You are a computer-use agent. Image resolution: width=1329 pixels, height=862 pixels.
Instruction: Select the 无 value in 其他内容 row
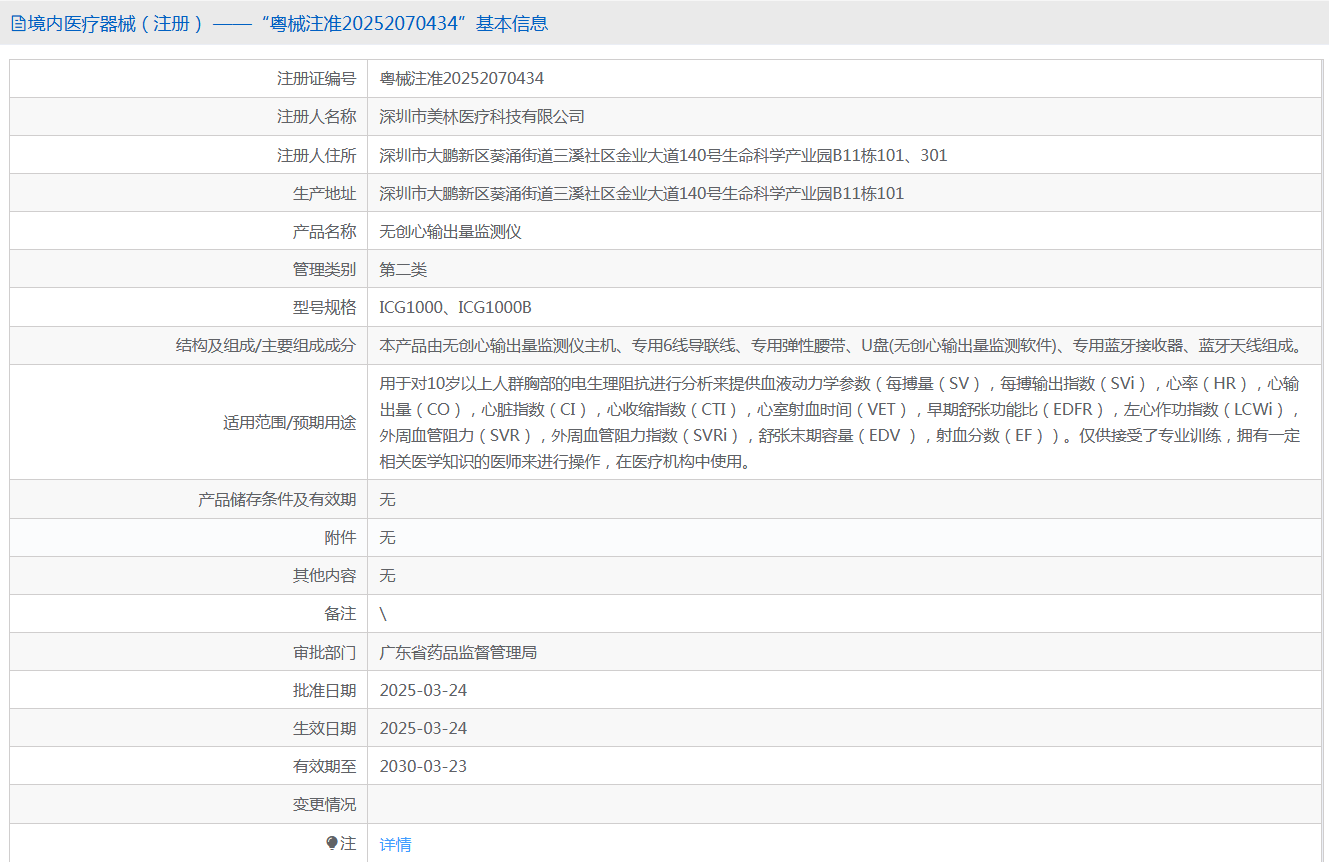[x=388, y=575]
